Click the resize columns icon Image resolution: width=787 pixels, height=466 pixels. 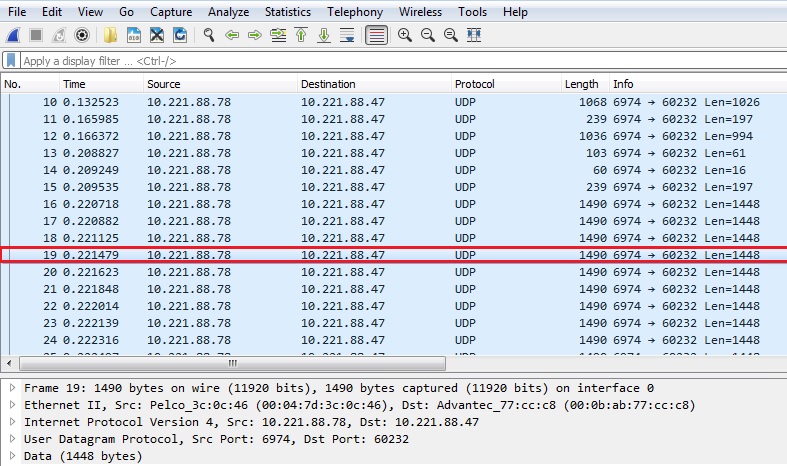click(474, 35)
